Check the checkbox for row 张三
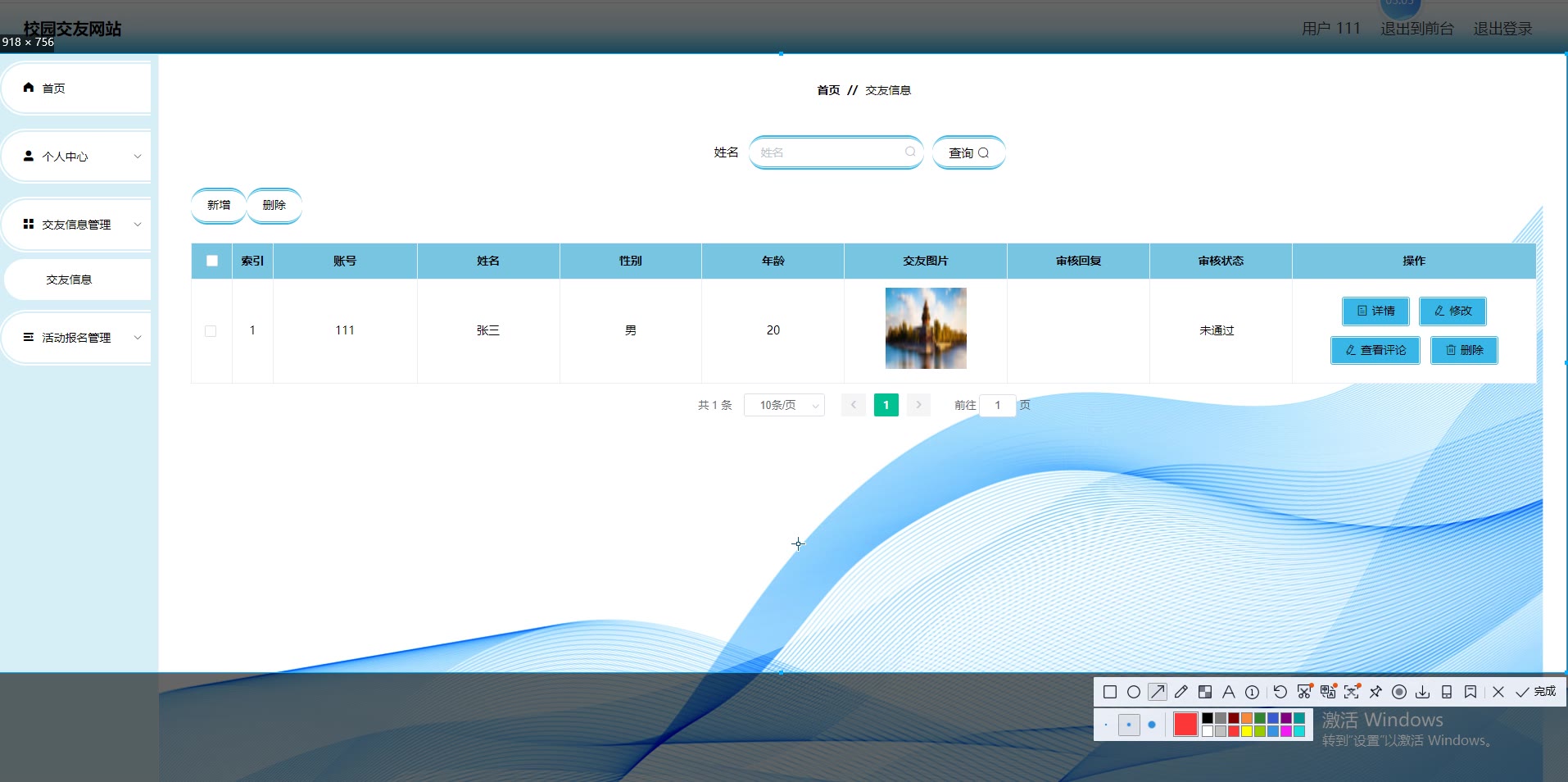The image size is (1568, 782). 211,331
